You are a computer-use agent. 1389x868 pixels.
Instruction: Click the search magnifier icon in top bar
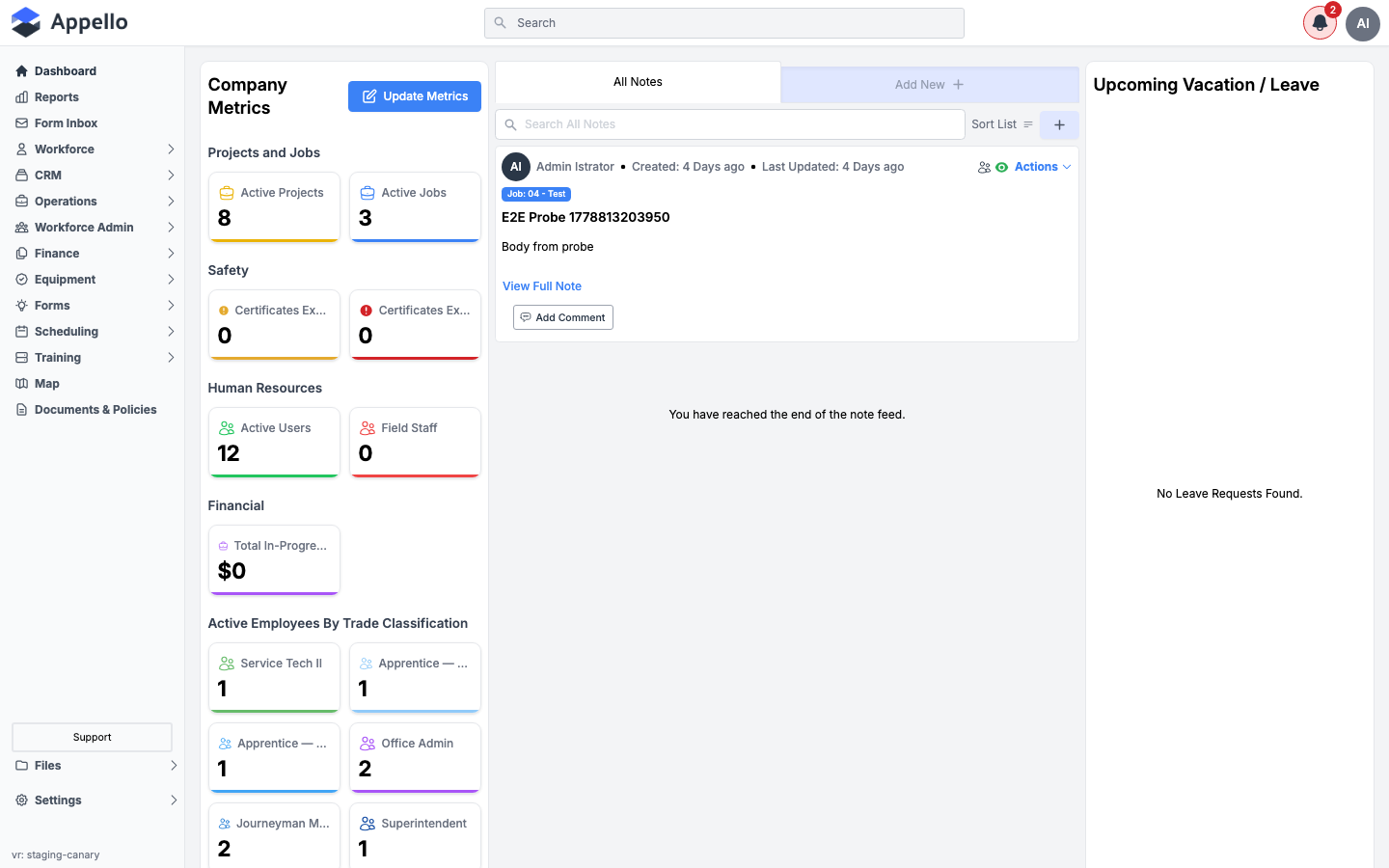[500, 23]
